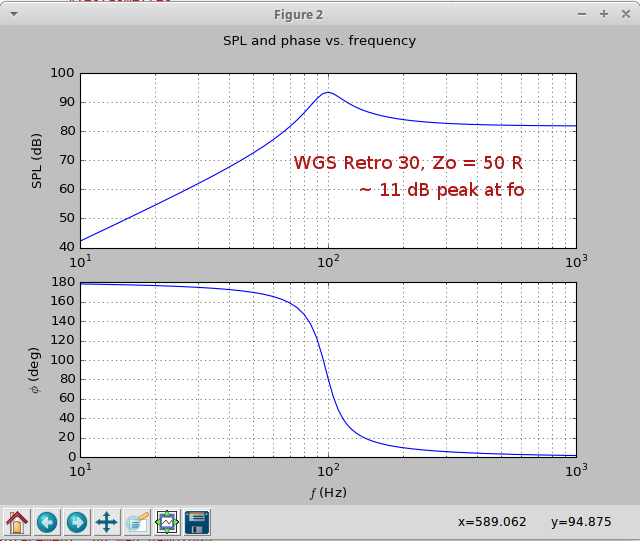Click the phase curve at the 90 degree crossing
The width and height of the screenshot is (640, 541).
point(326,370)
